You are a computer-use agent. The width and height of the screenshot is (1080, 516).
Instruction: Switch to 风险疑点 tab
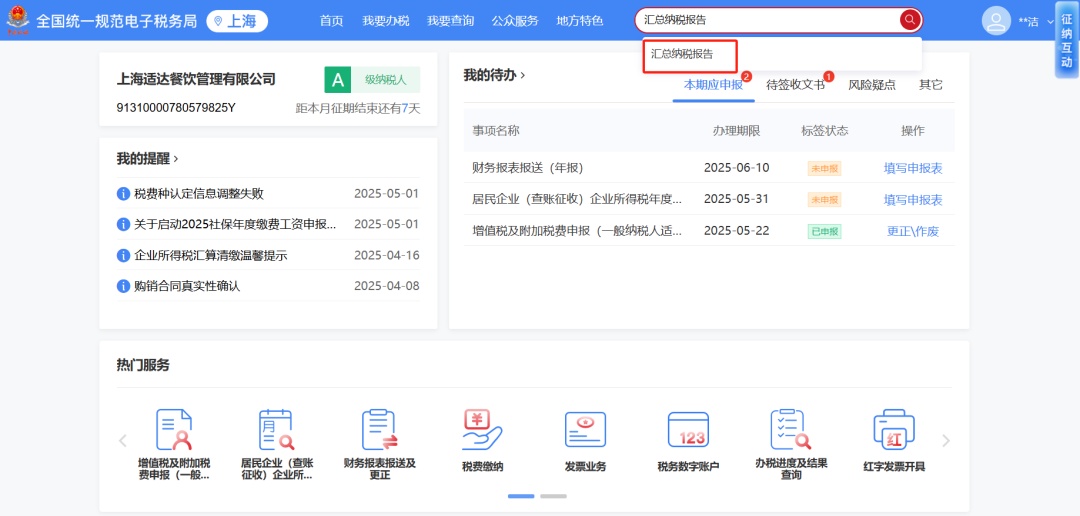tap(872, 85)
